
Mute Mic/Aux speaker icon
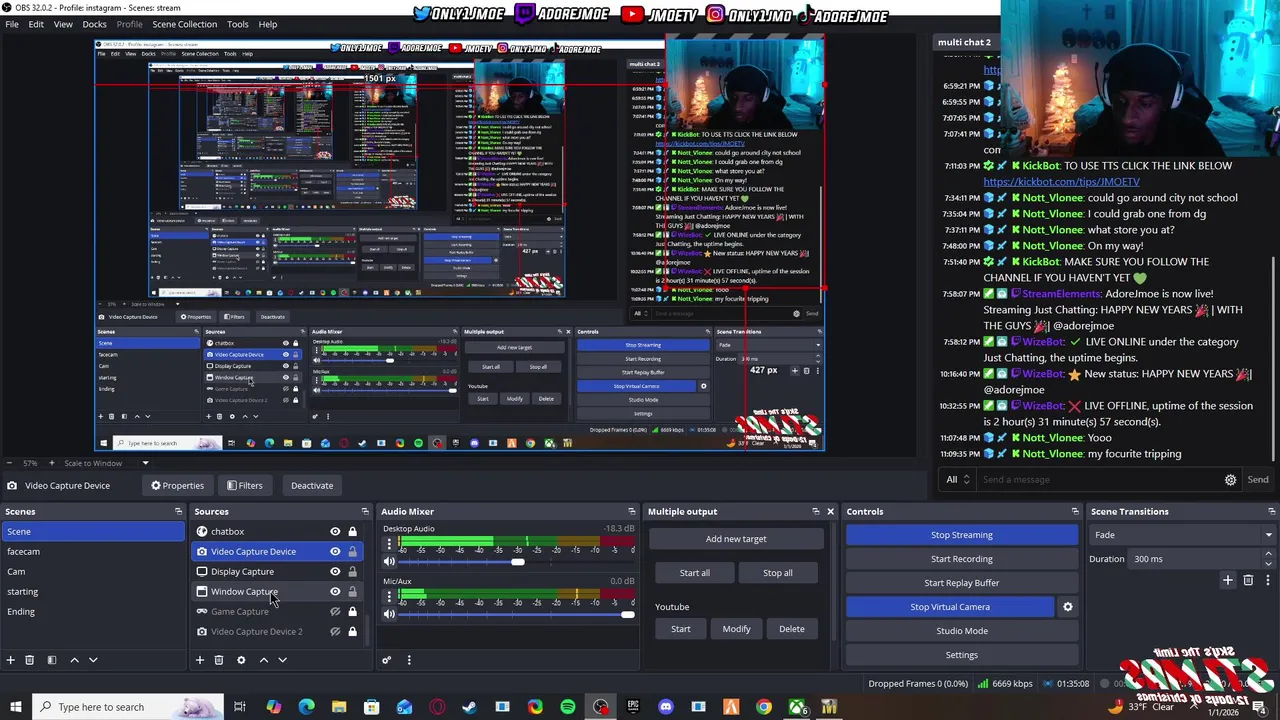pos(389,614)
